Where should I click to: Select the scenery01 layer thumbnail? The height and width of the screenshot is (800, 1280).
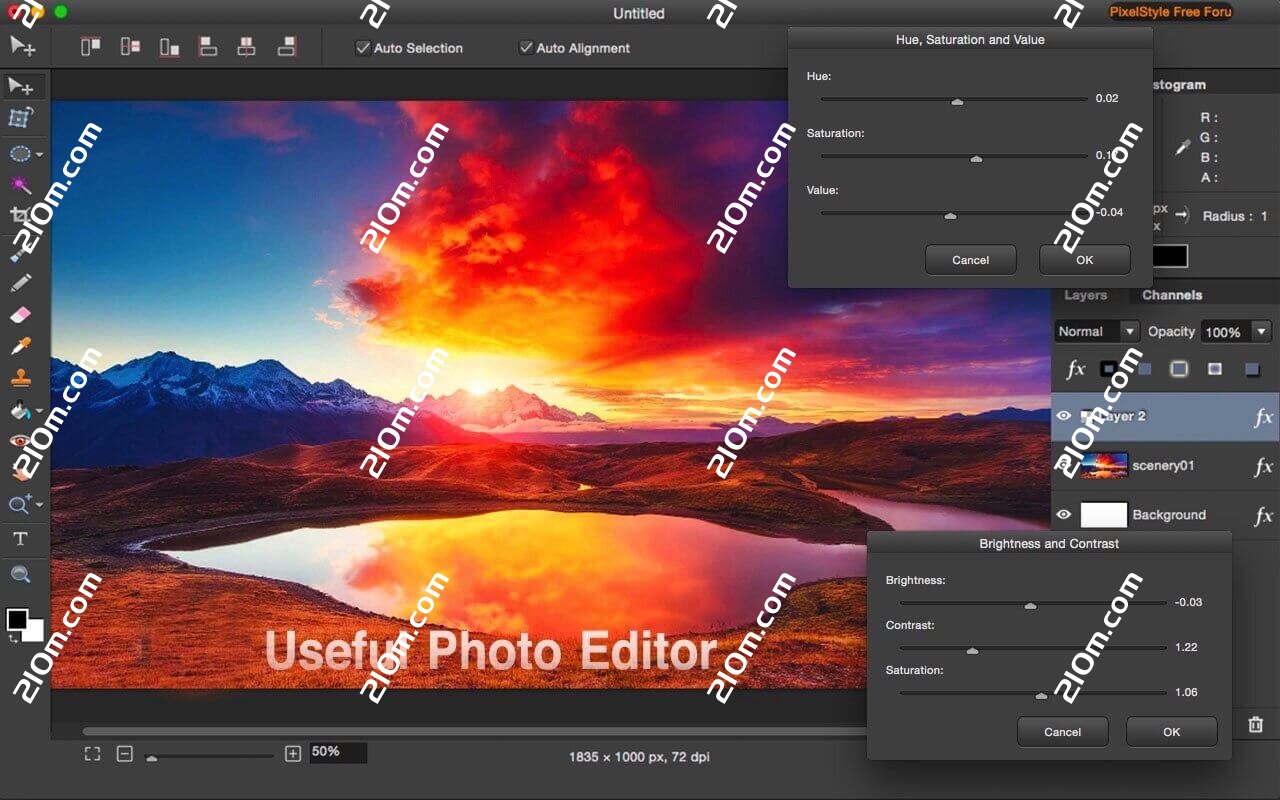click(1104, 466)
